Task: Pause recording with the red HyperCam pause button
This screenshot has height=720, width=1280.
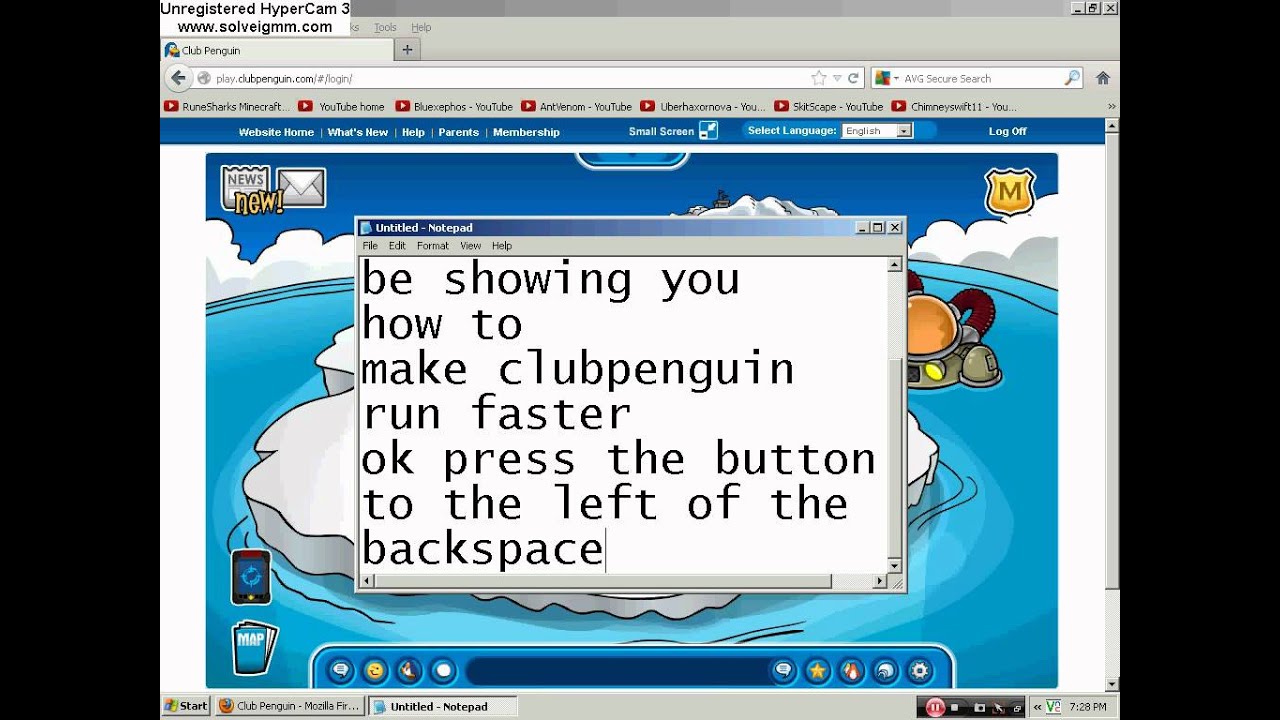Action: (x=935, y=707)
